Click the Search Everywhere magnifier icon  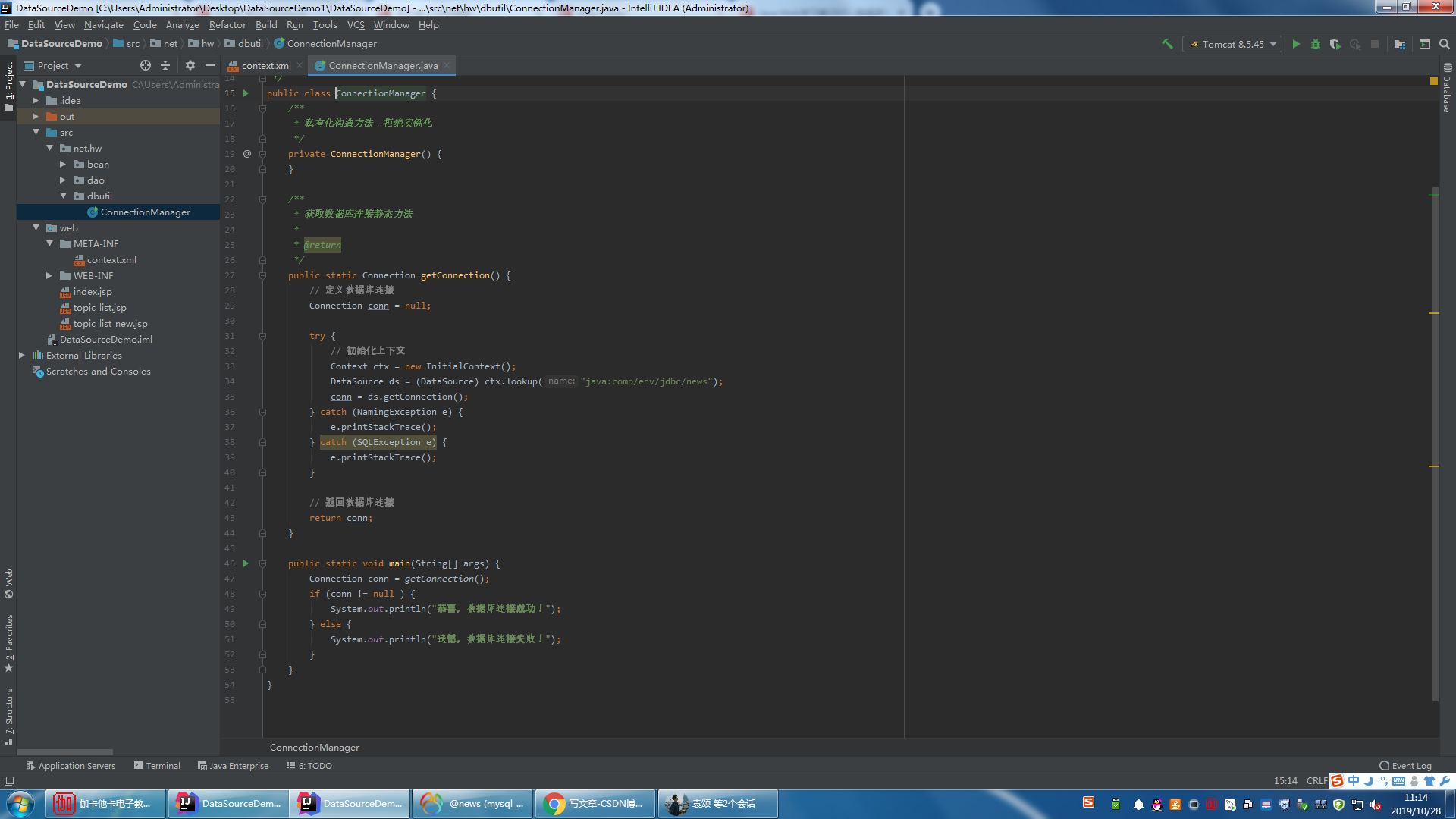(1445, 44)
